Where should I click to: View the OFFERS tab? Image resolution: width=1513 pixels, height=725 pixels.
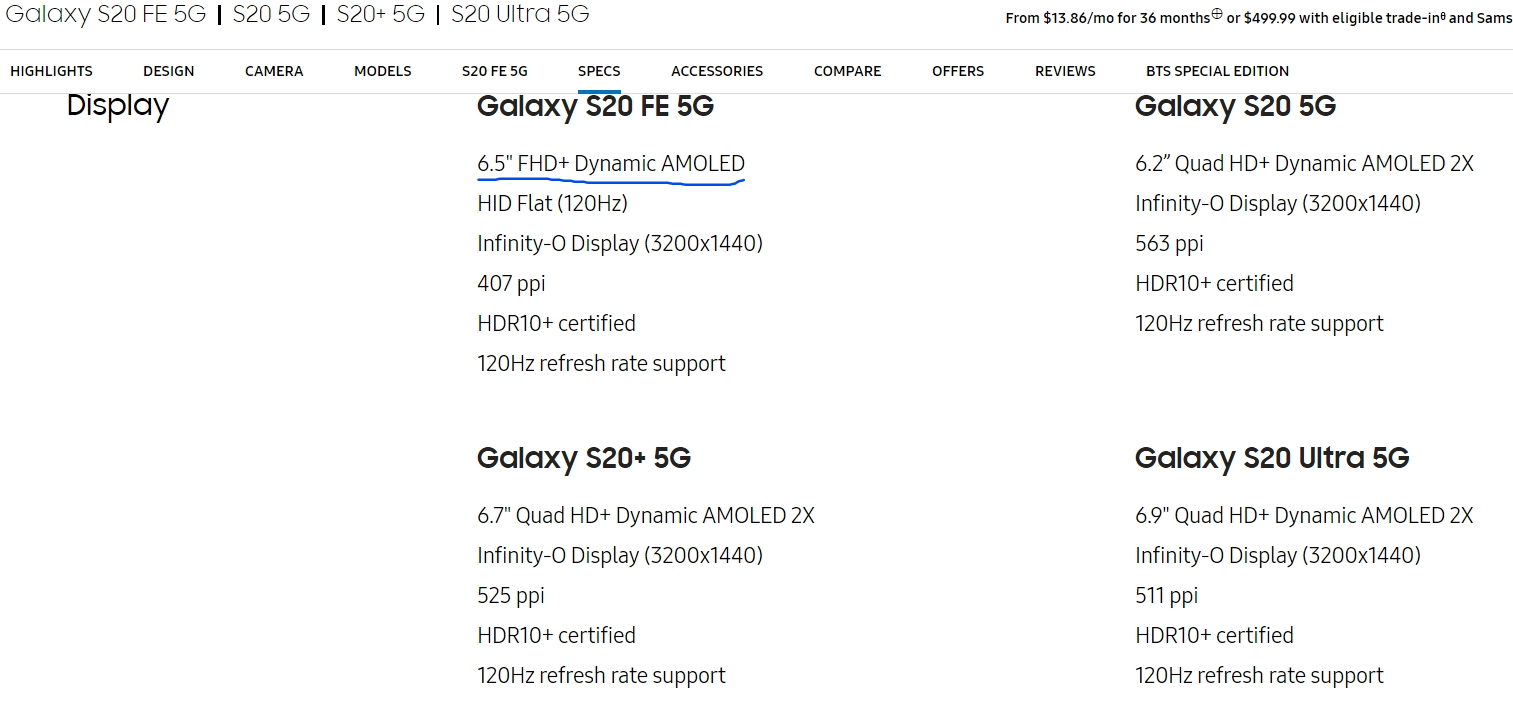tap(958, 71)
